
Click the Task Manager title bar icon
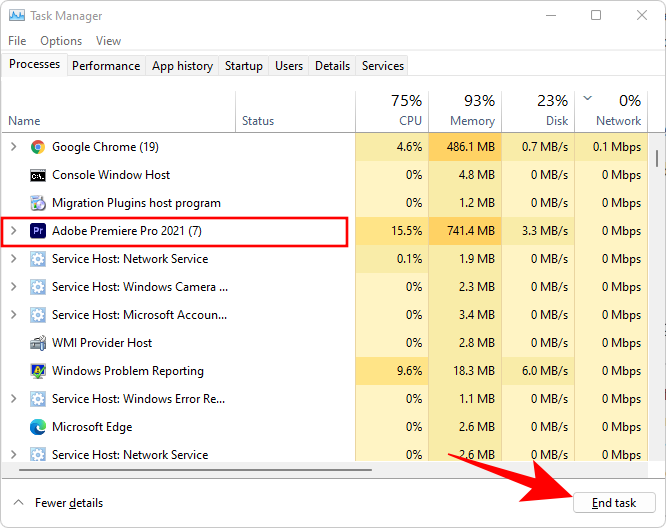[x=17, y=16]
